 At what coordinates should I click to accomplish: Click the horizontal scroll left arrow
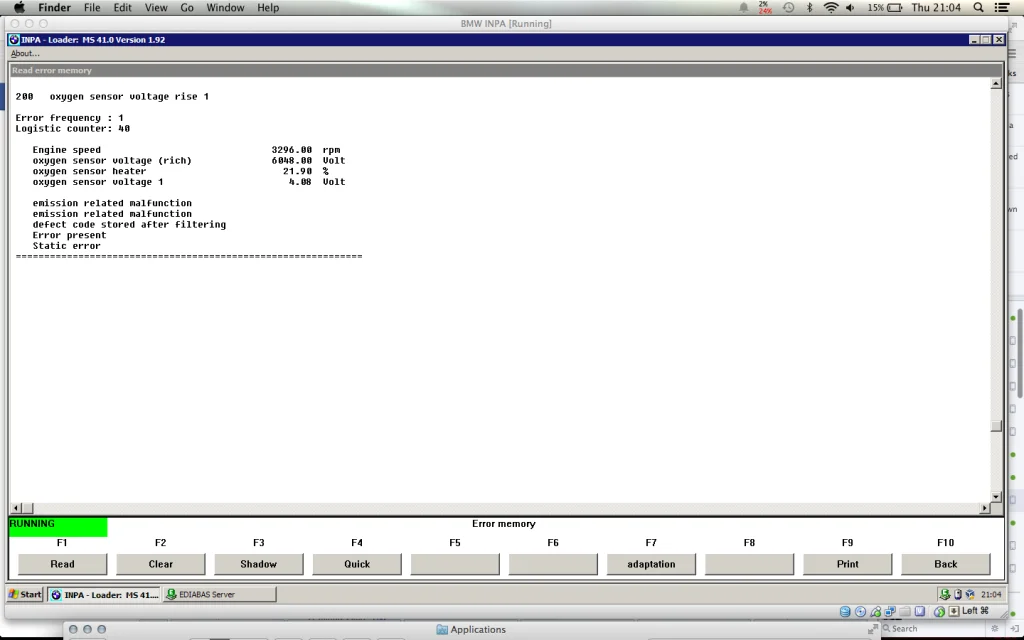point(16,508)
